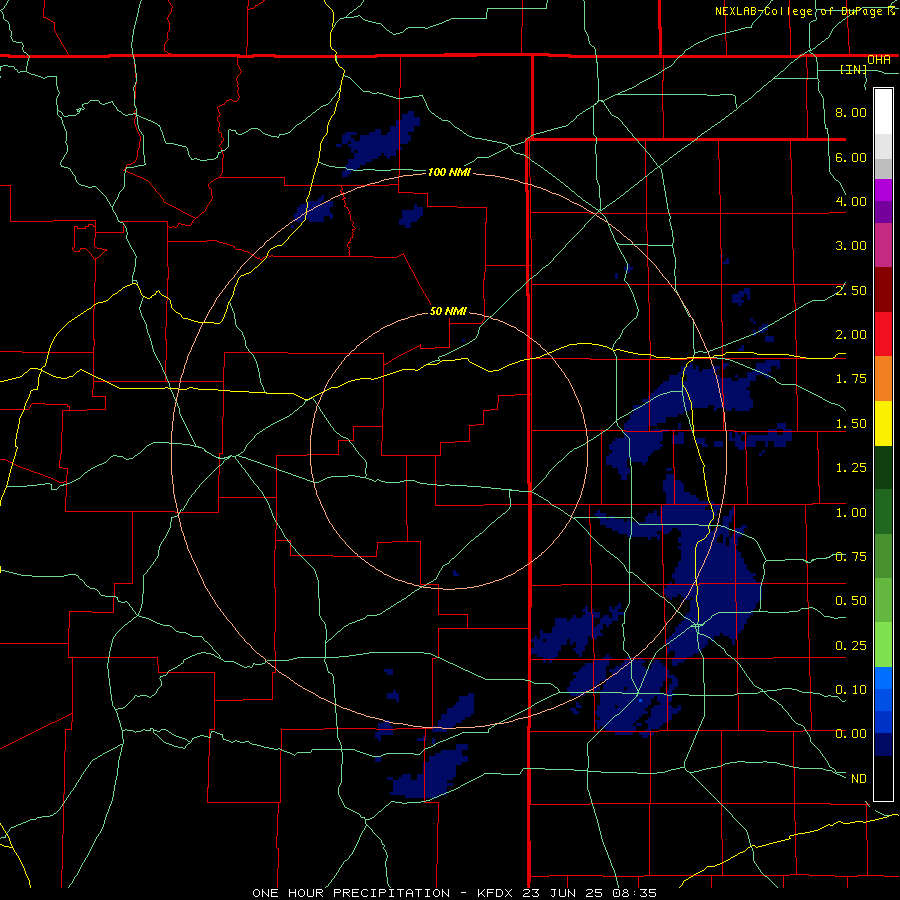The width and height of the screenshot is (900, 900).
Task: Click the 0.50 legend value
Action: tap(851, 601)
